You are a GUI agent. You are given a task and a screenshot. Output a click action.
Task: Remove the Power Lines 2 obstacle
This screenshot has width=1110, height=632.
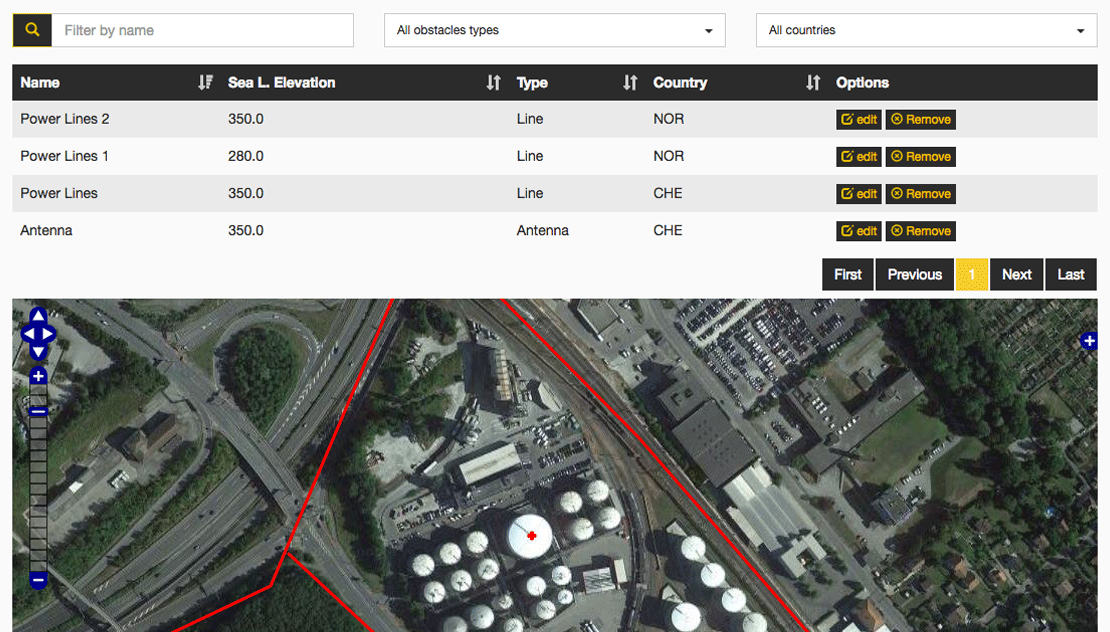(x=920, y=120)
